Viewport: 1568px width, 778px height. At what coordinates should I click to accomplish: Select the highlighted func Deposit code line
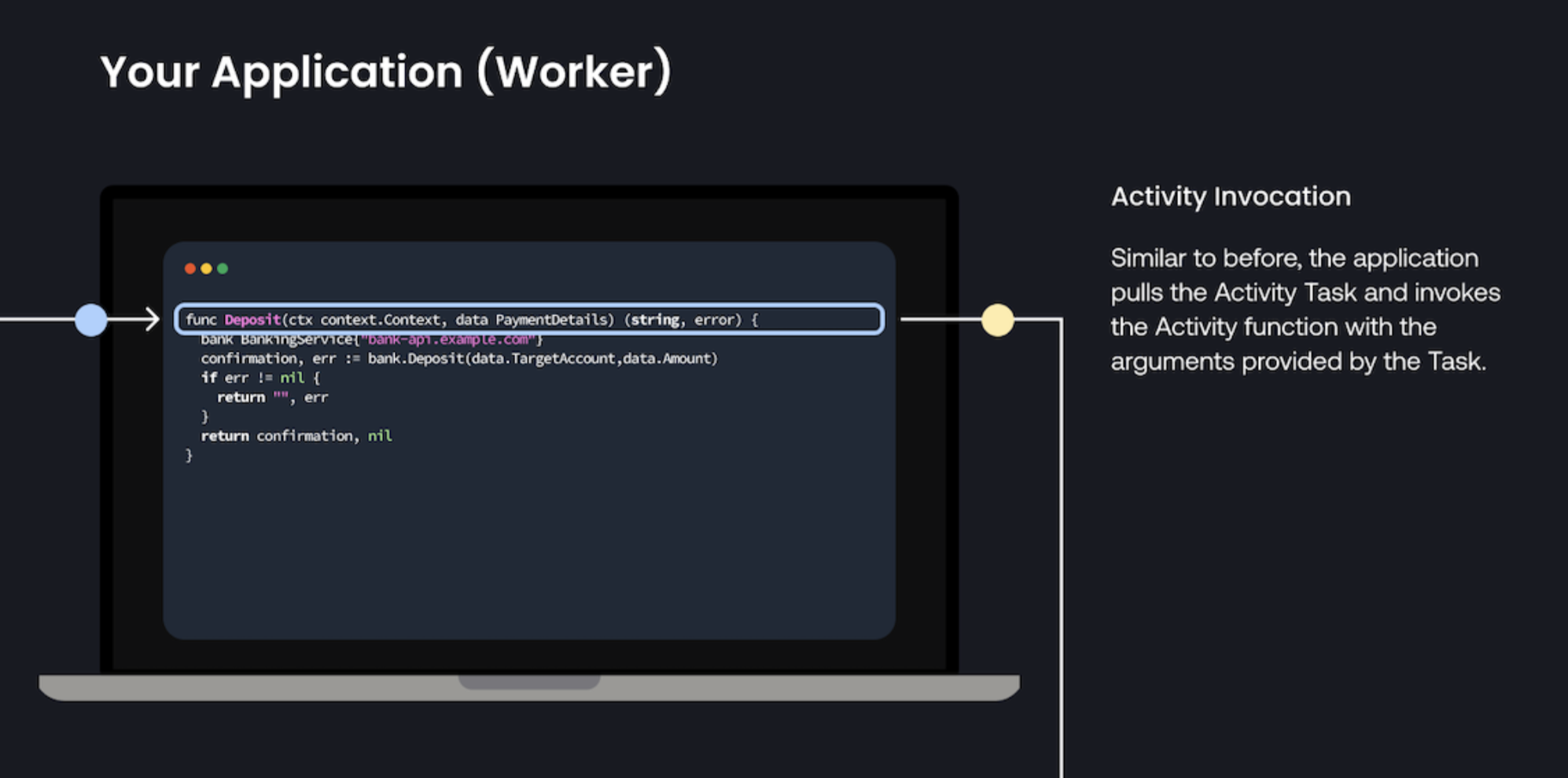point(529,319)
